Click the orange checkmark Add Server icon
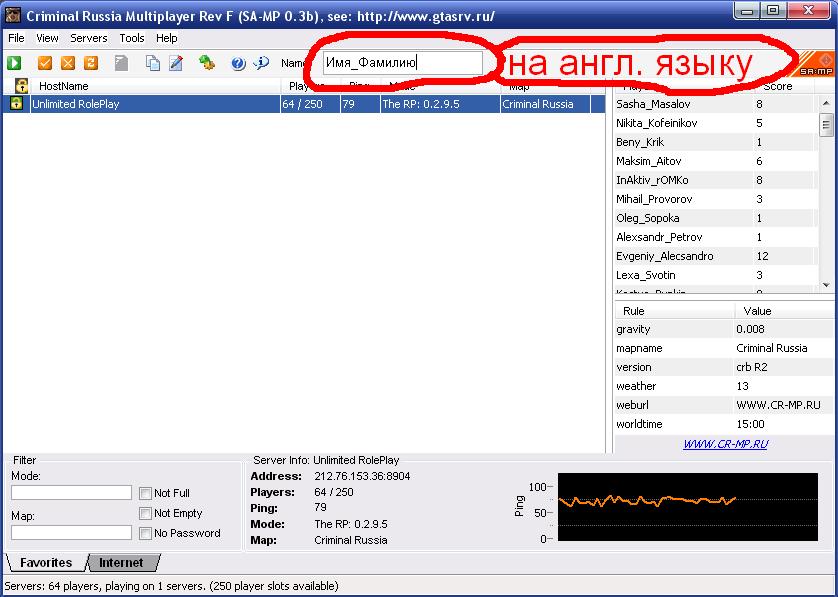The height and width of the screenshot is (597, 838). click(x=45, y=63)
